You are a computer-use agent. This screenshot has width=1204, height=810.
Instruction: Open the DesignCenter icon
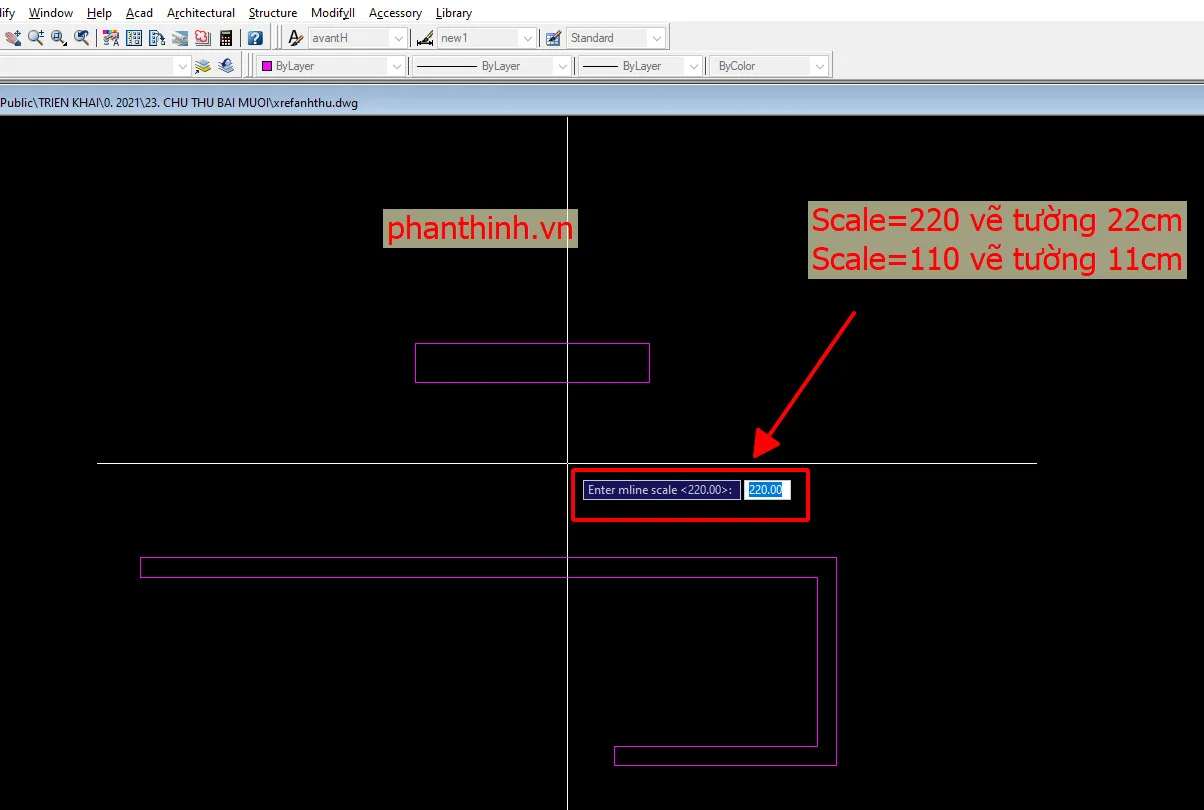[134, 38]
